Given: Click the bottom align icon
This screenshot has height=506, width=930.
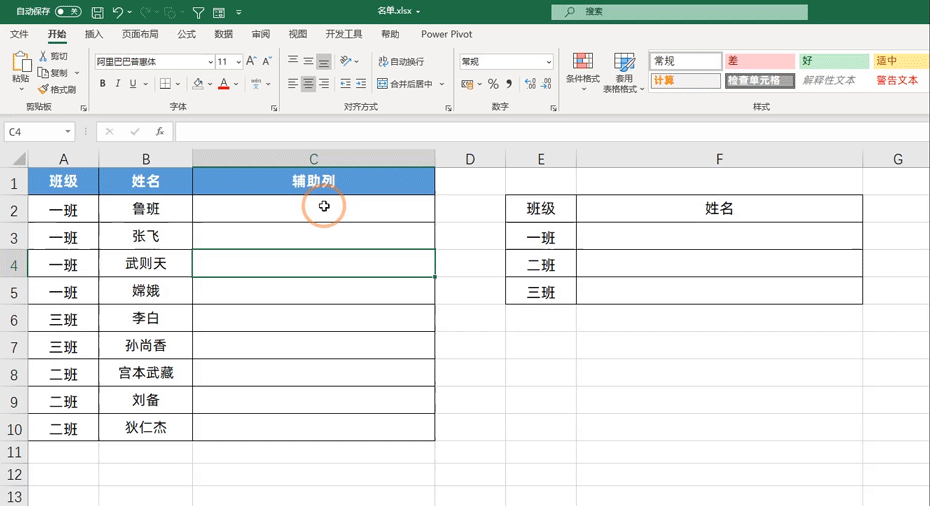Looking at the screenshot, I should (324, 61).
